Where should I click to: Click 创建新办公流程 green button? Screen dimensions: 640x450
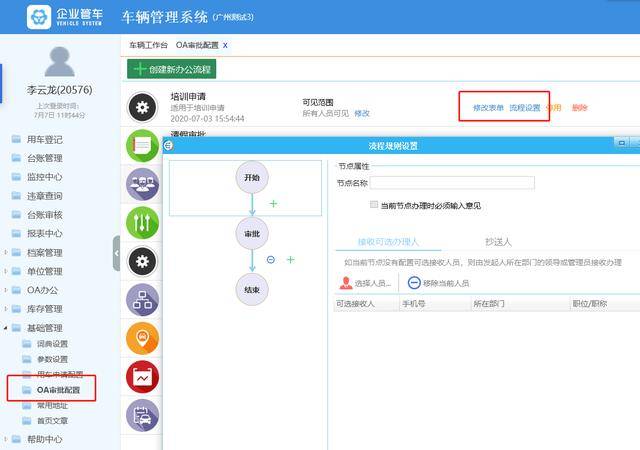click(171, 69)
